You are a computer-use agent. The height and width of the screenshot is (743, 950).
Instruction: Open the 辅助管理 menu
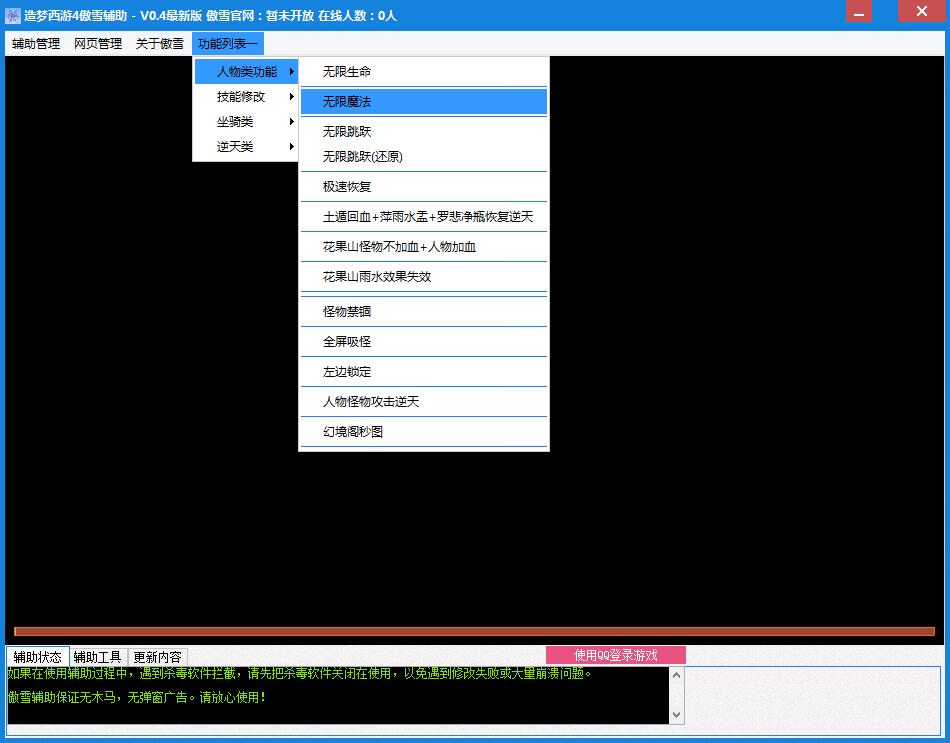[x=36, y=44]
